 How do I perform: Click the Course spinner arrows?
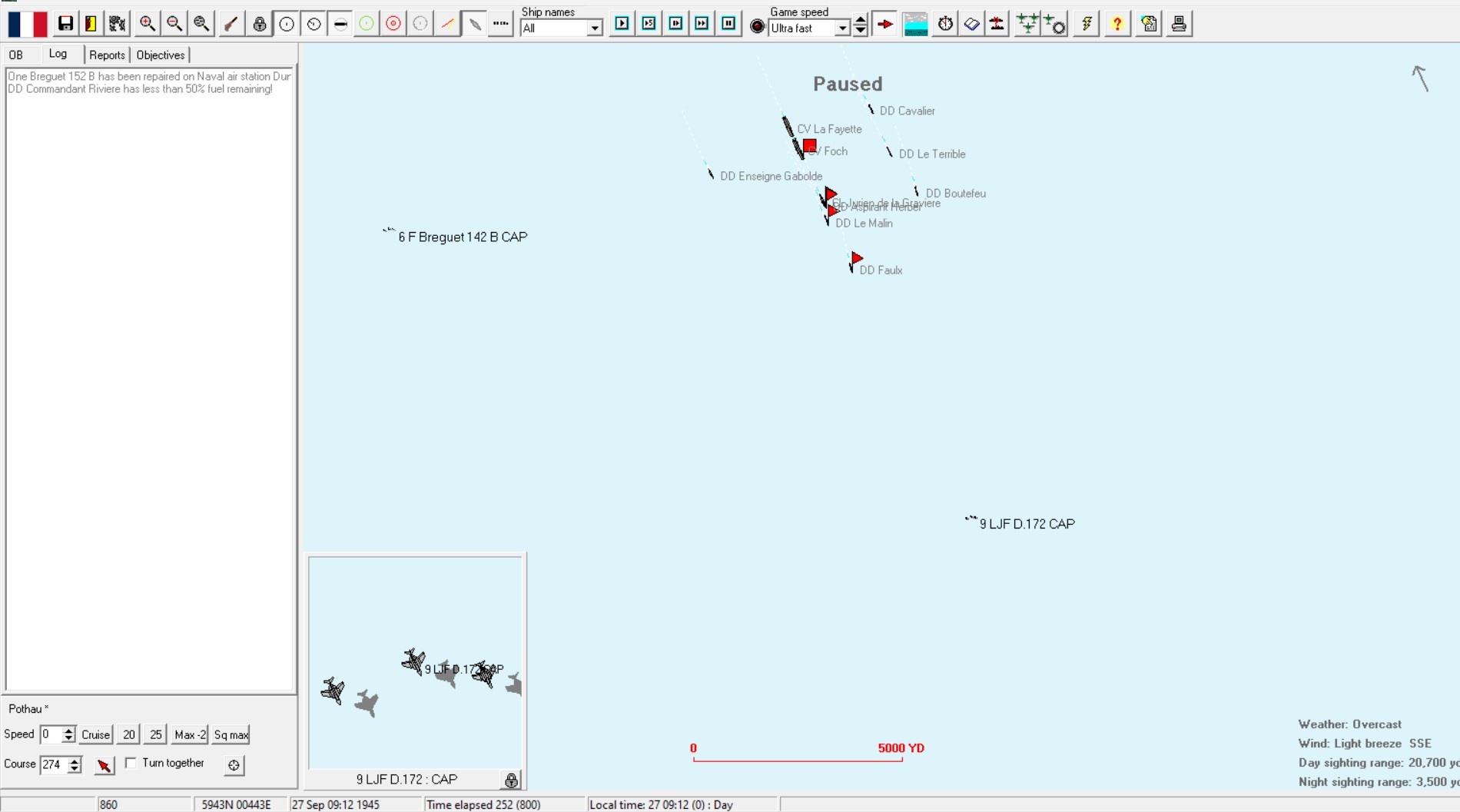point(75,764)
